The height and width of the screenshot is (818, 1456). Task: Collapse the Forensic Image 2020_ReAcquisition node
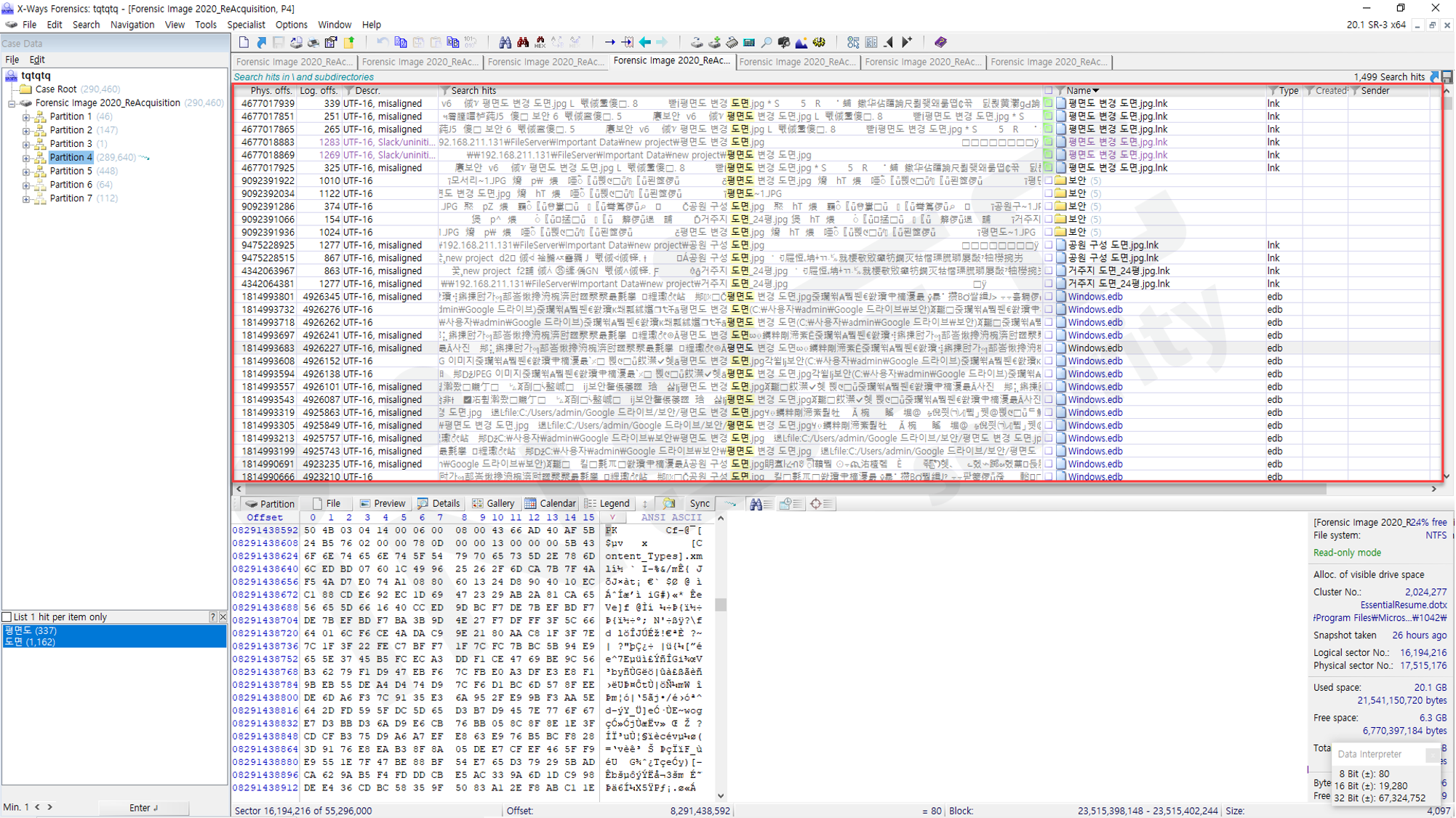pyautogui.click(x=12, y=103)
